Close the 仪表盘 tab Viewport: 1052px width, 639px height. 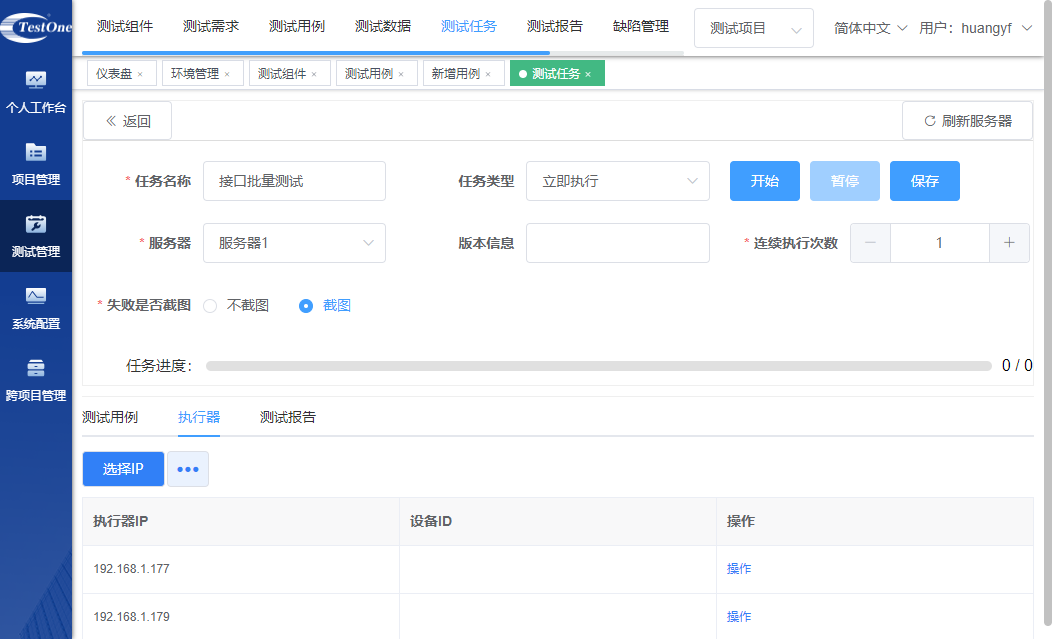point(140,75)
